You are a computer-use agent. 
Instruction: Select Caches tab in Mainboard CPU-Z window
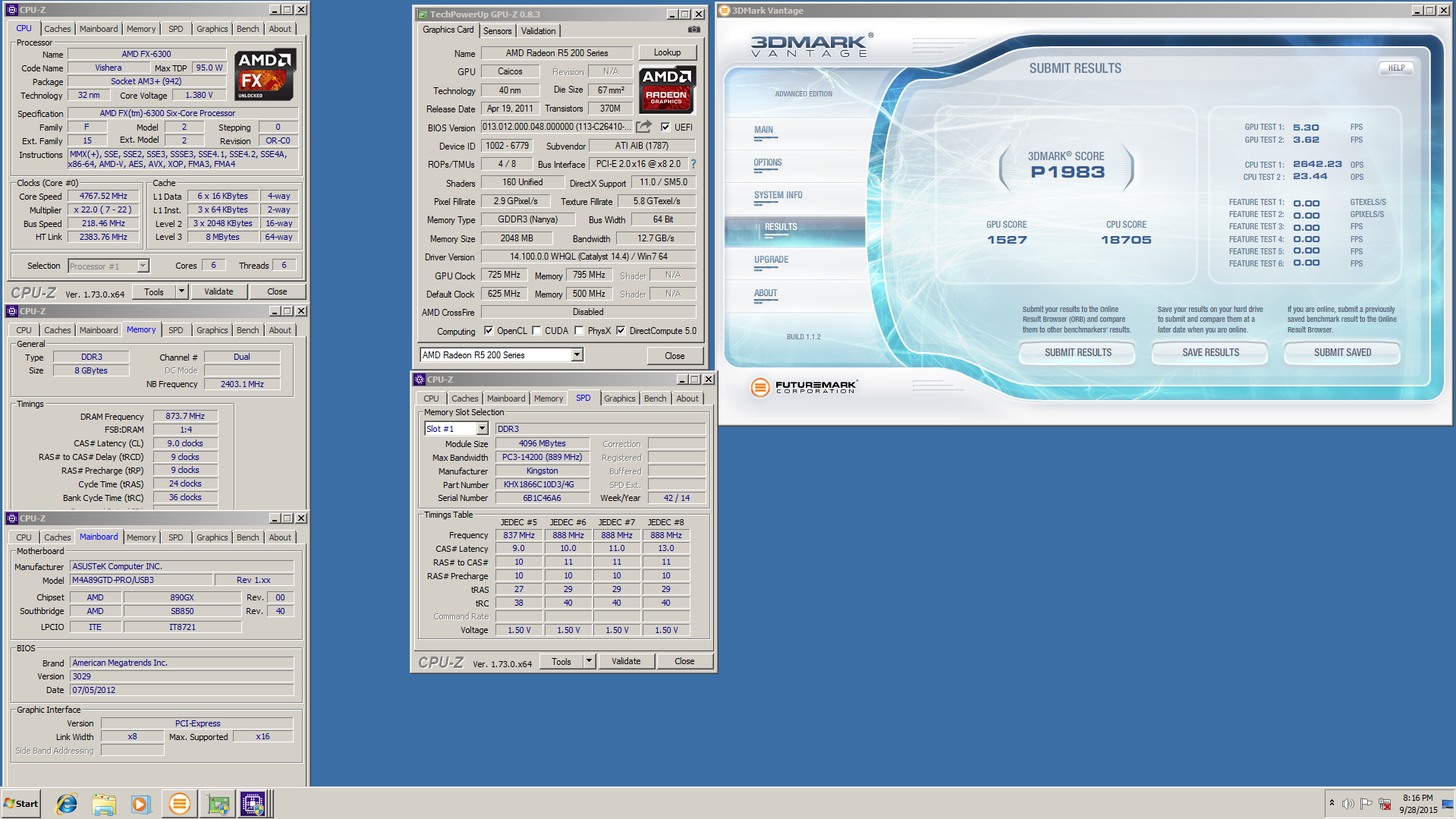[x=57, y=537]
